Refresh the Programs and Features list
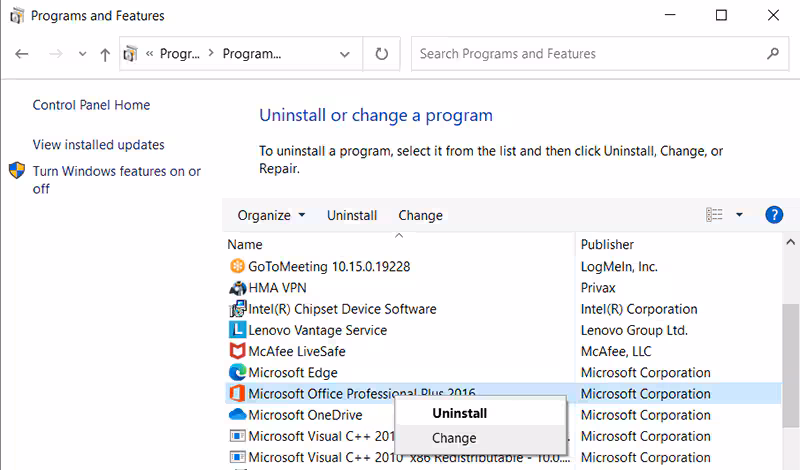The image size is (800, 470). pyautogui.click(x=381, y=54)
